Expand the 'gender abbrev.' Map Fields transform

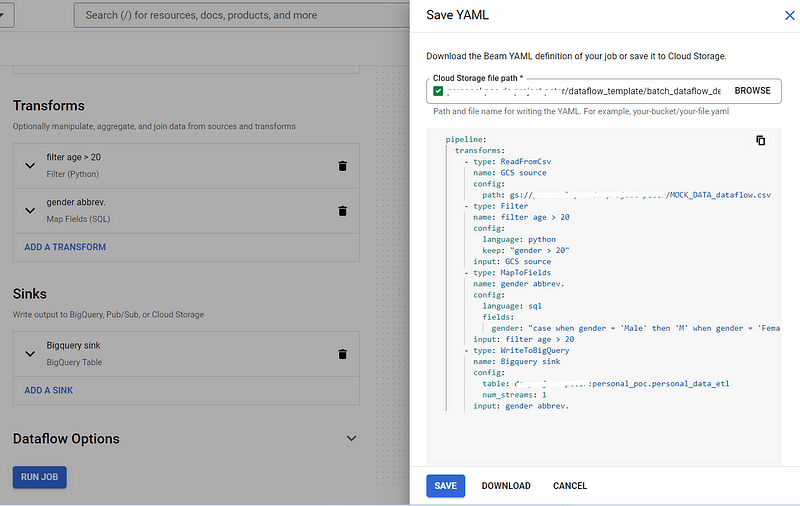pyautogui.click(x=30, y=211)
